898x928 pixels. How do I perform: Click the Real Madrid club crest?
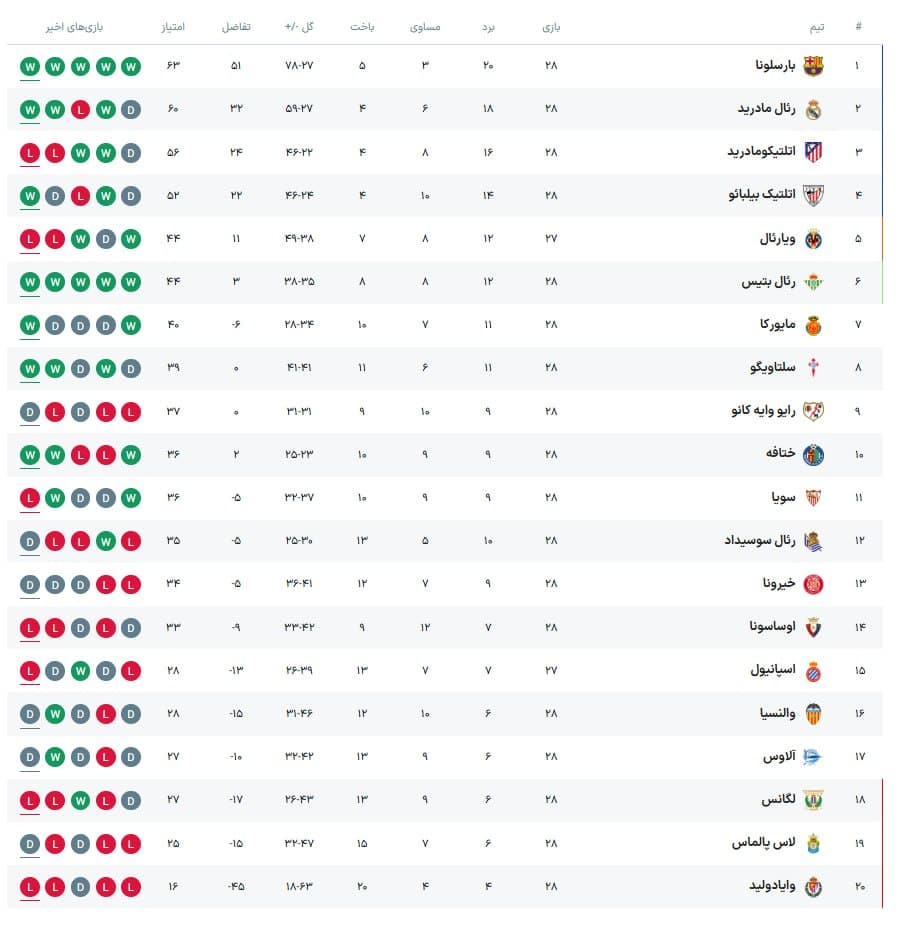click(x=813, y=109)
